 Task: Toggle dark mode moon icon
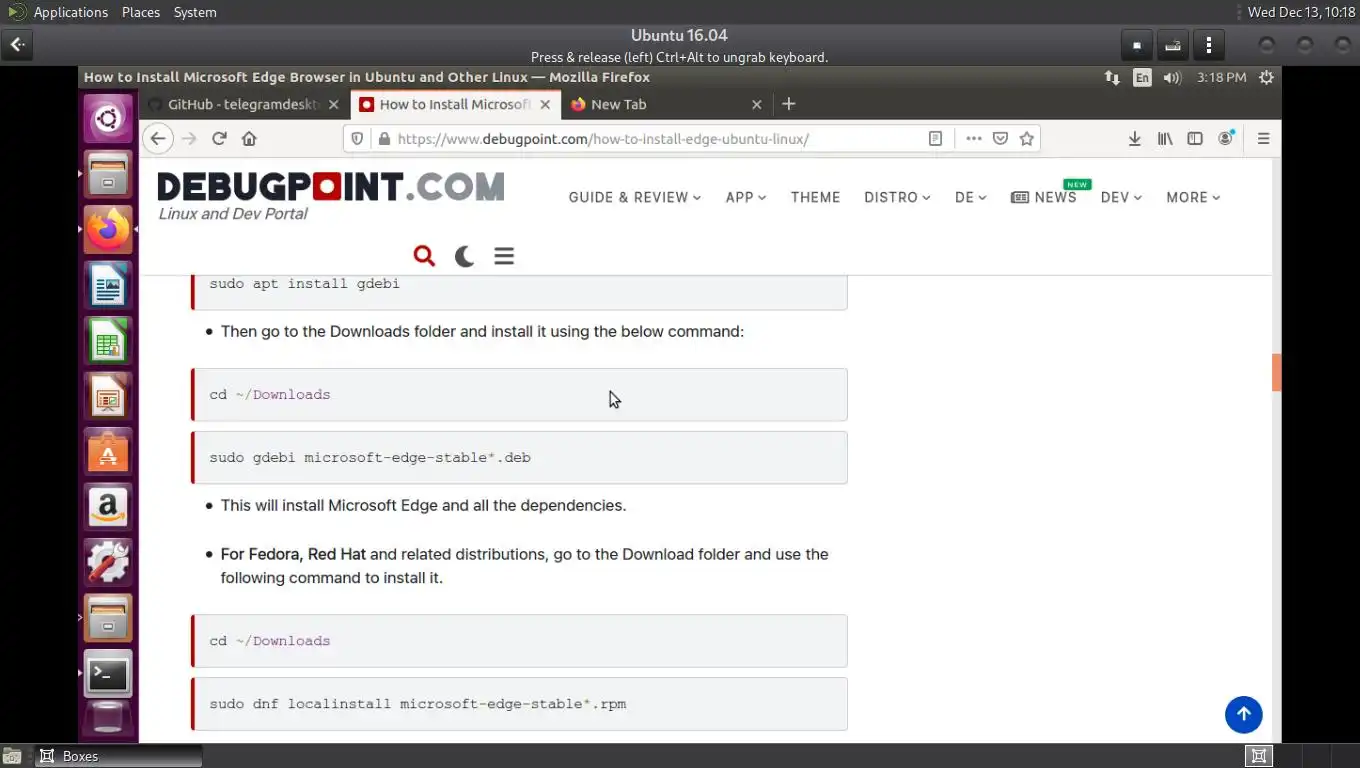pyautogui.click(x=464, y=256)
